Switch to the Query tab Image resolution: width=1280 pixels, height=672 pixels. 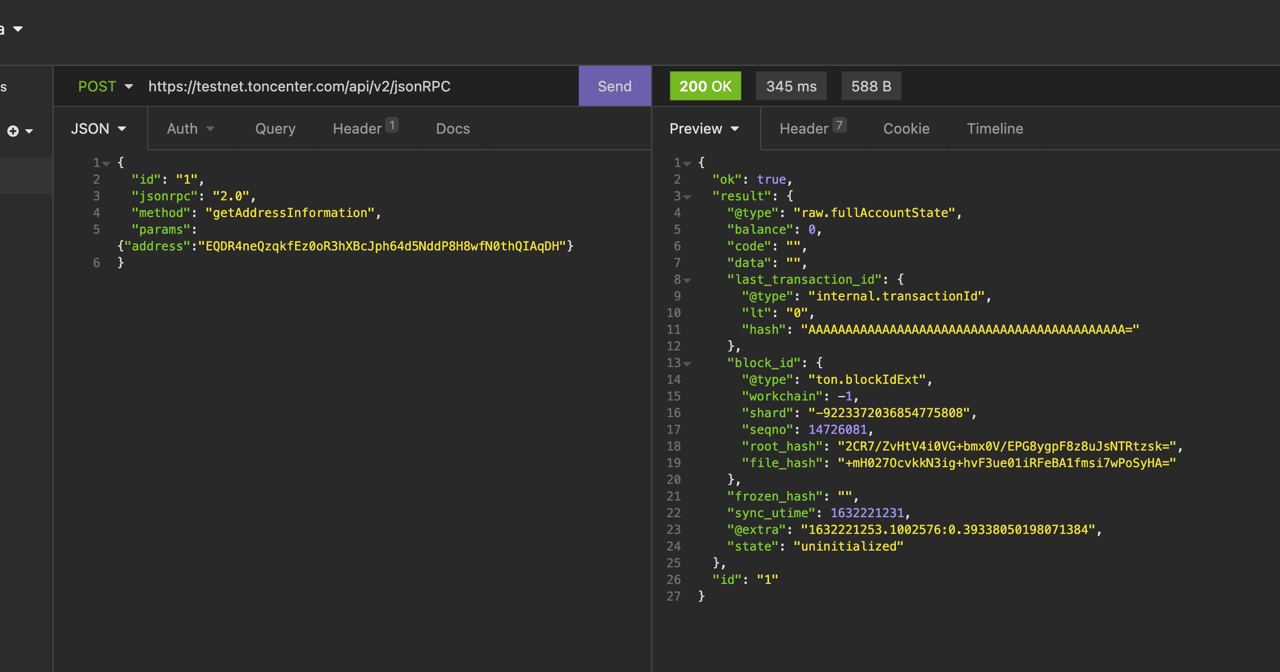tap(275, 128)
